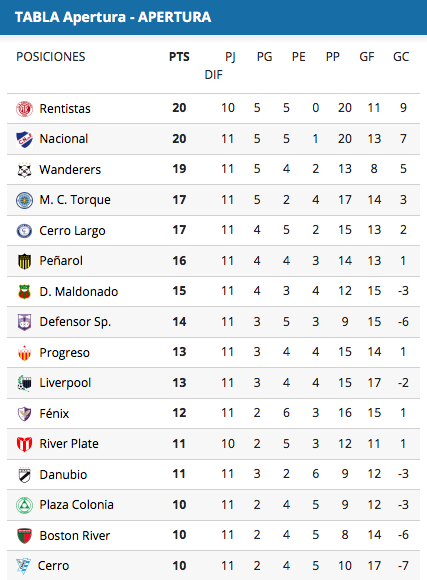Click the Peñarol striped shield icon

(x=24, y=261)
